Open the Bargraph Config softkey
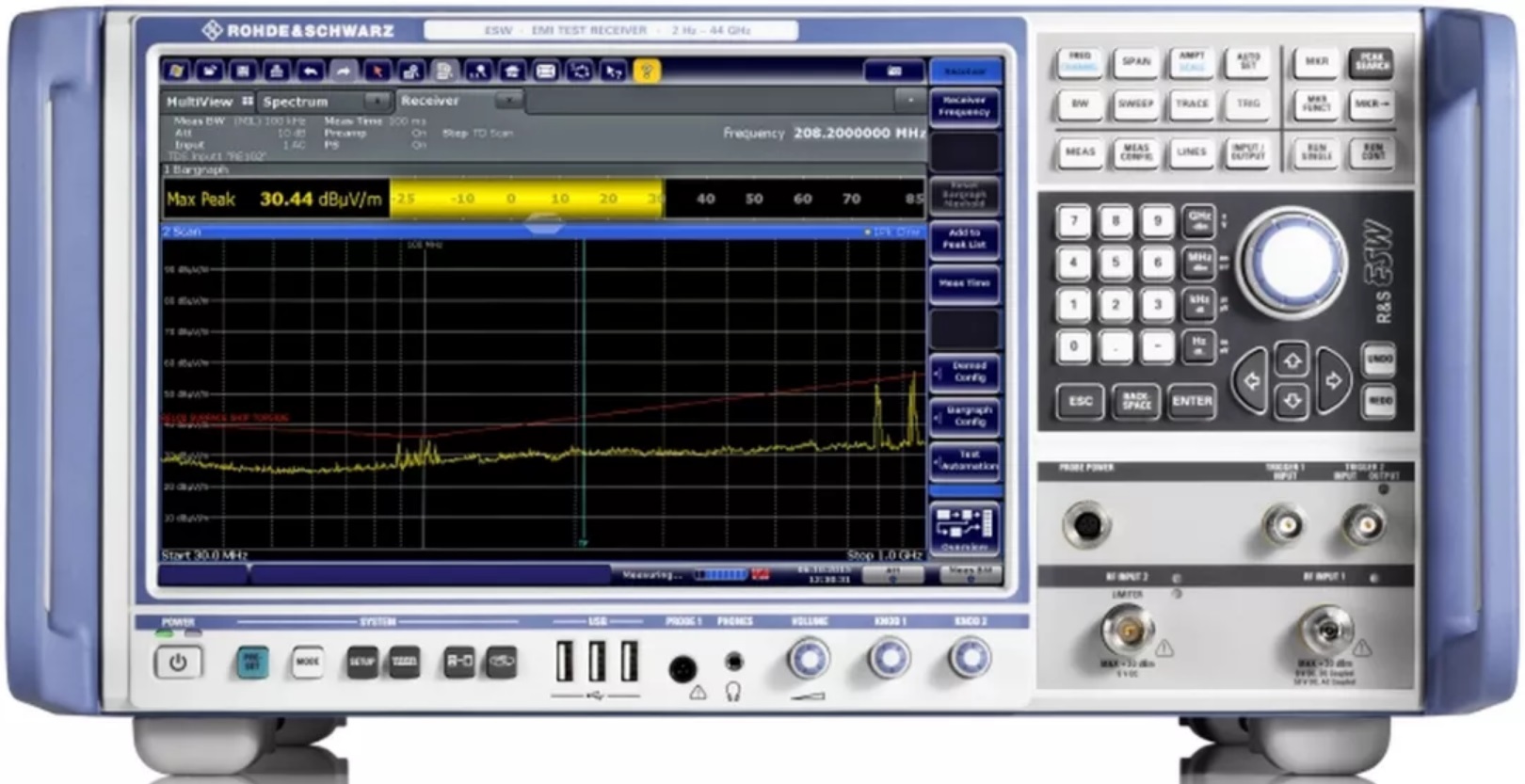The height and width of the screenshot is (784, 1525). [x=965, y=416]
